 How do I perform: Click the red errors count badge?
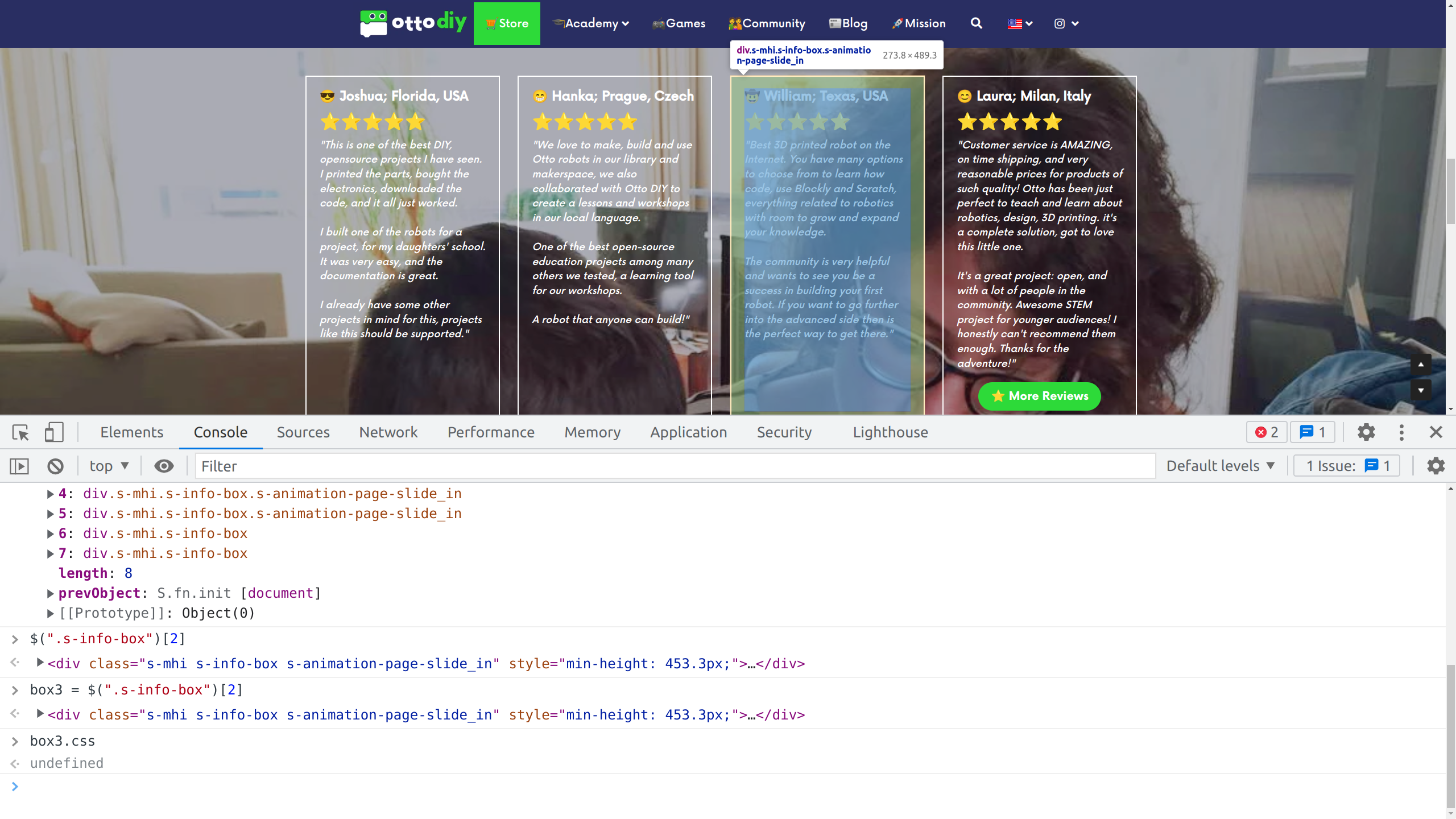tap(1266, 433)
